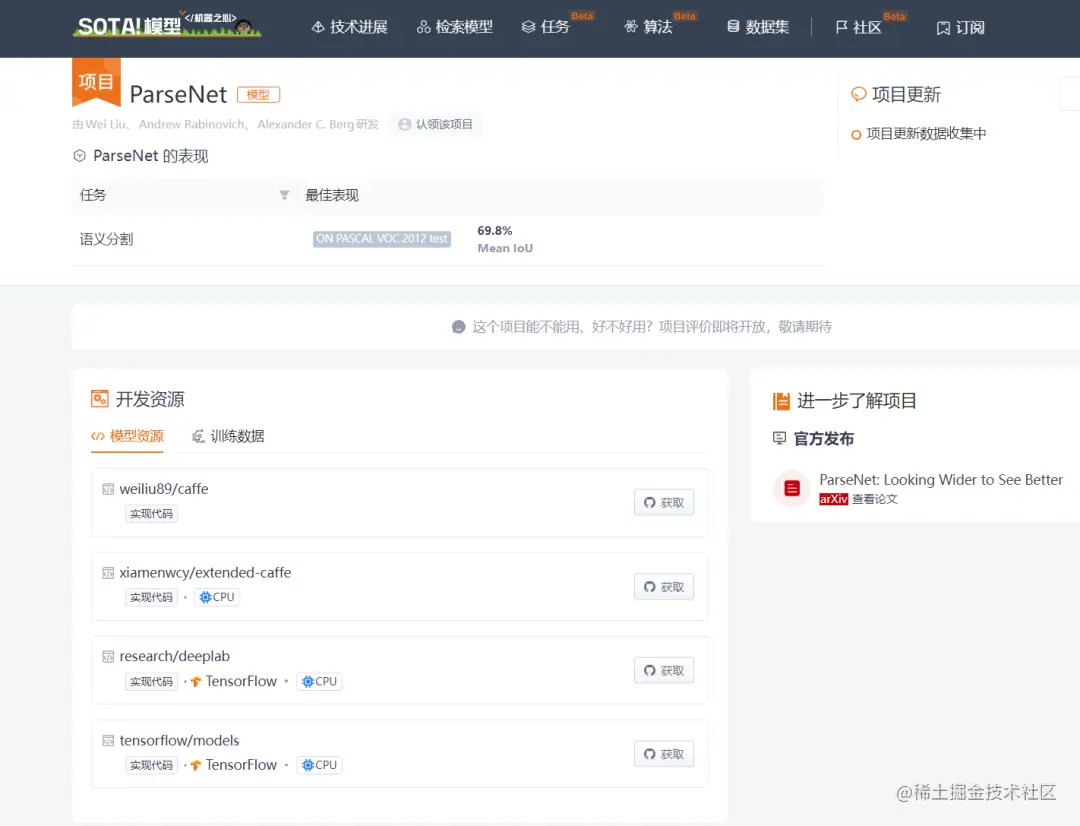1080x826 pixels.
Task: Click the CPU chip icon on xiamenwcy/extended-caffe
Action: pos(206,597)
